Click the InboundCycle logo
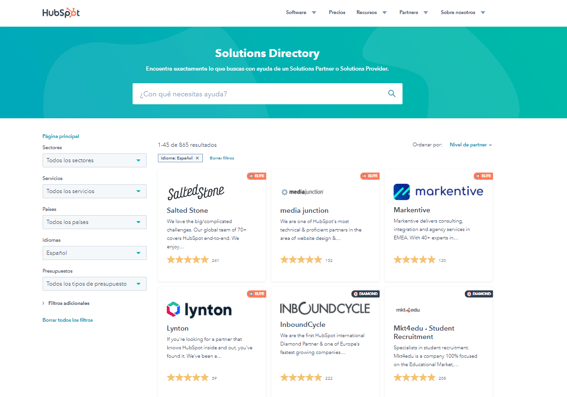Image resolution: width=567 pixels, height=397 pixels. coord(325,308)
